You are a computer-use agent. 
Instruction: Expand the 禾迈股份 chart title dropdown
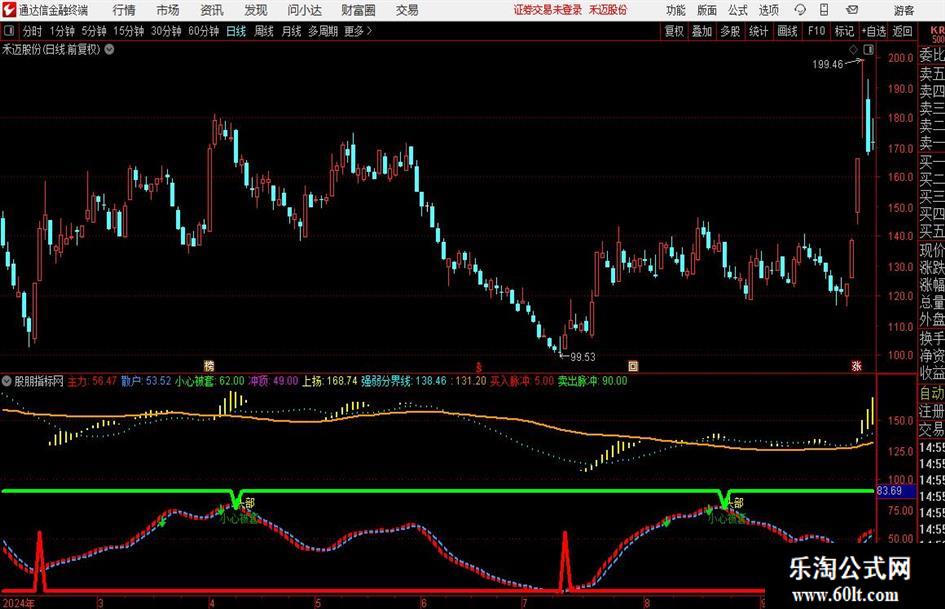(109, 49)
